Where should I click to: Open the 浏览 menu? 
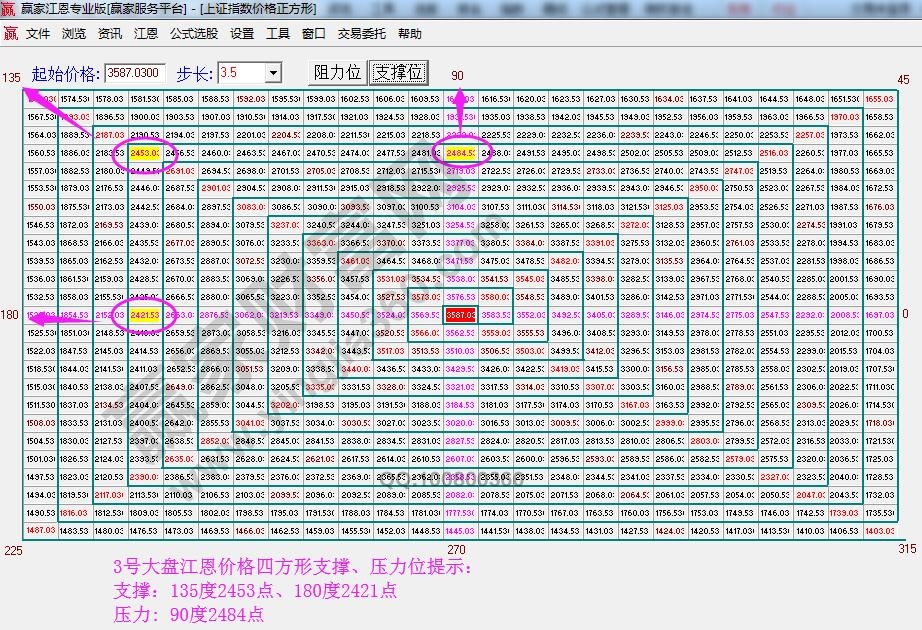[x=74, y=33]
